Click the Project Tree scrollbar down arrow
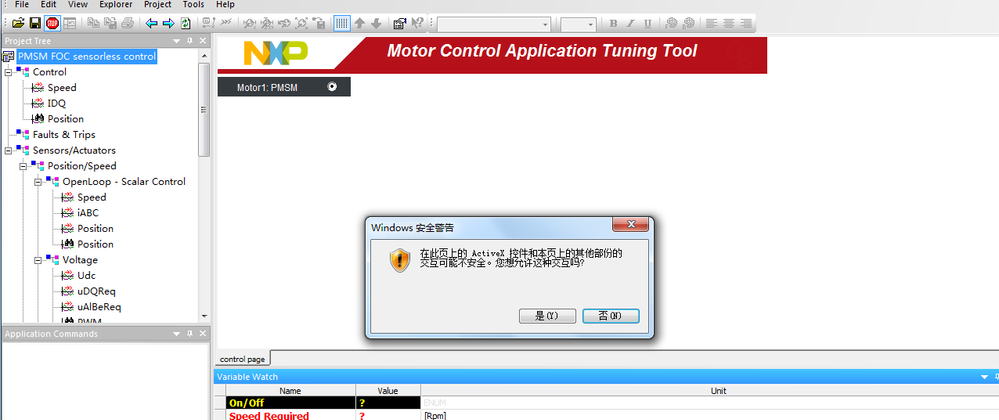The image size is (999, 420). coord(205,315)
